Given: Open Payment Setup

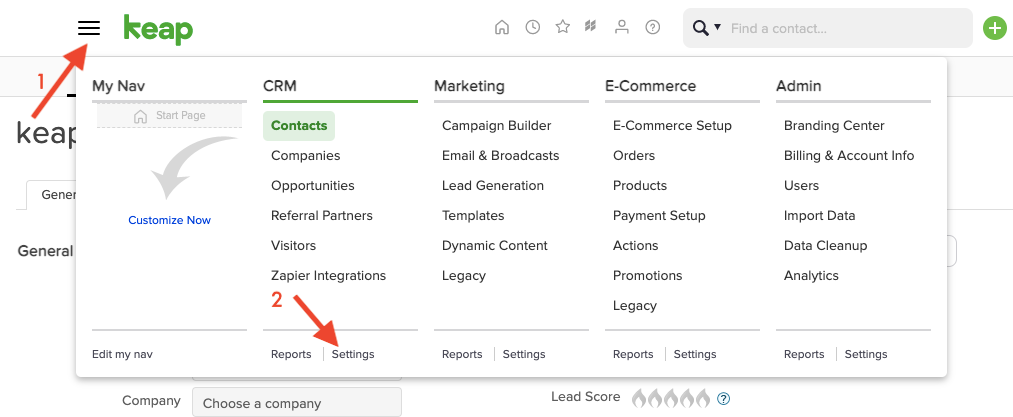Looking at the screenshot, I should (x=659, y=215).
